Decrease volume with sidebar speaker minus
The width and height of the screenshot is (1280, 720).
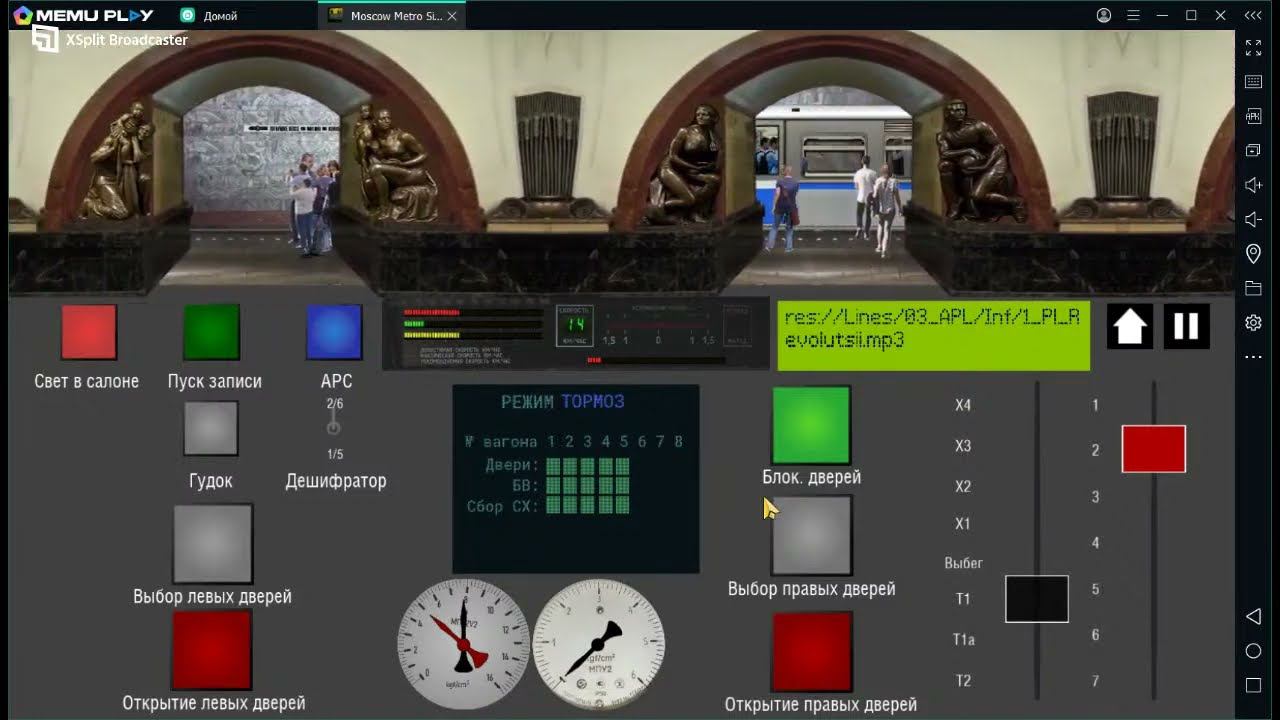coord(1253,219)
